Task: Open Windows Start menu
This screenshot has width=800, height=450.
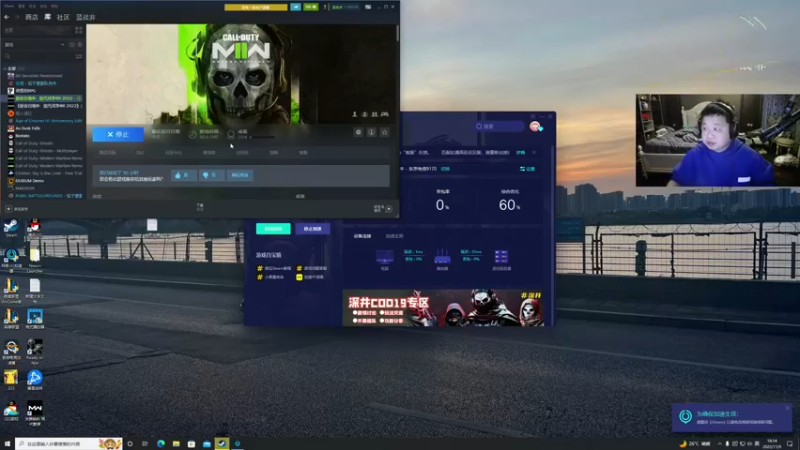Action: point(7,444)
